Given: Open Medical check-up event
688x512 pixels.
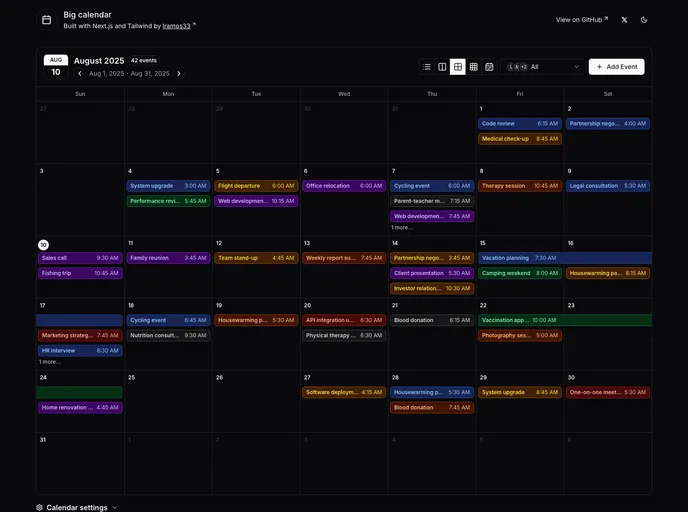Looking at the screenshot, I should pyautogui.click(x=520, y=139).
